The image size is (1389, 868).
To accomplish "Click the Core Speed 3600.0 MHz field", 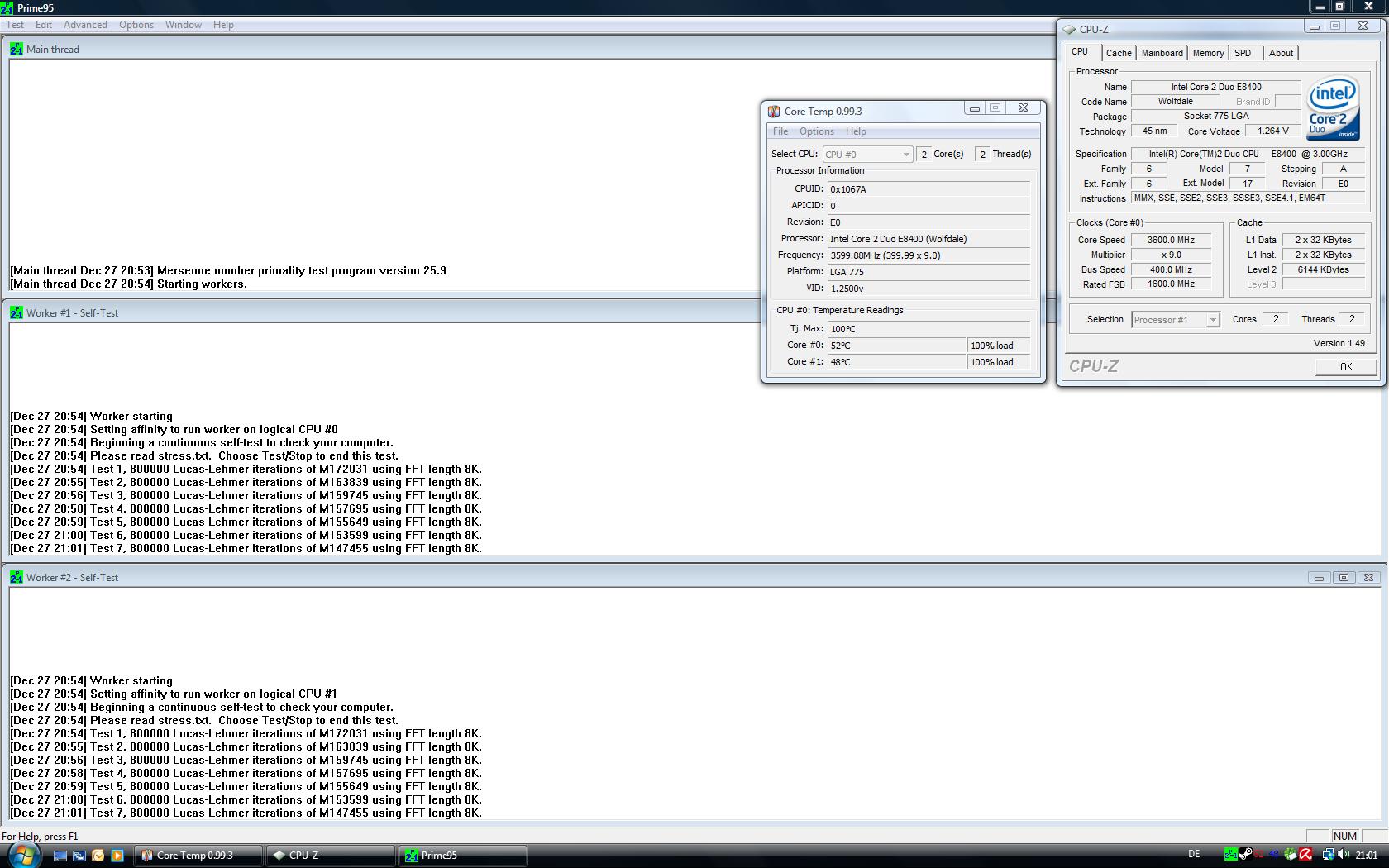I will tap(1171, 240).
